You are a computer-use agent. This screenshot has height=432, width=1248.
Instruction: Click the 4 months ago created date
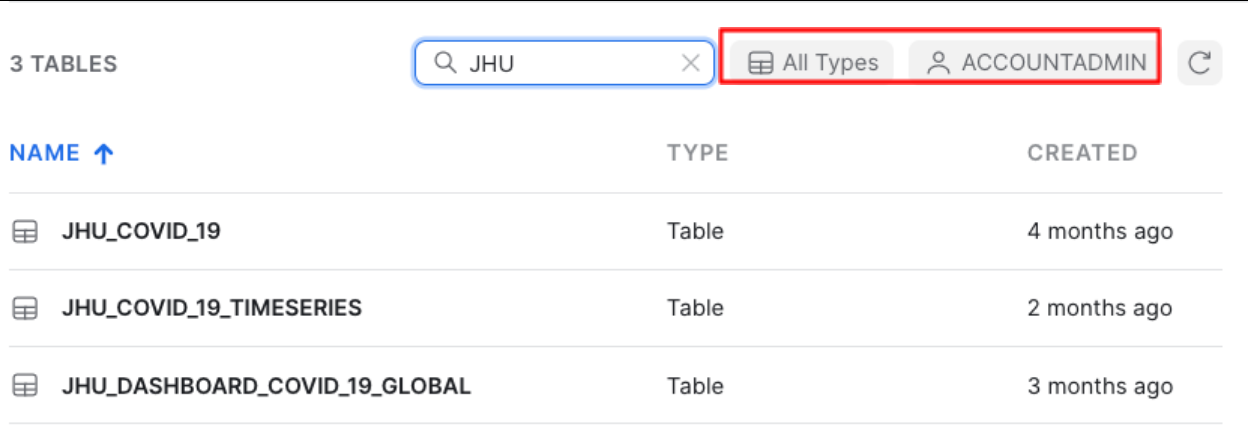pyautogui.click(x=1100, y=231)
